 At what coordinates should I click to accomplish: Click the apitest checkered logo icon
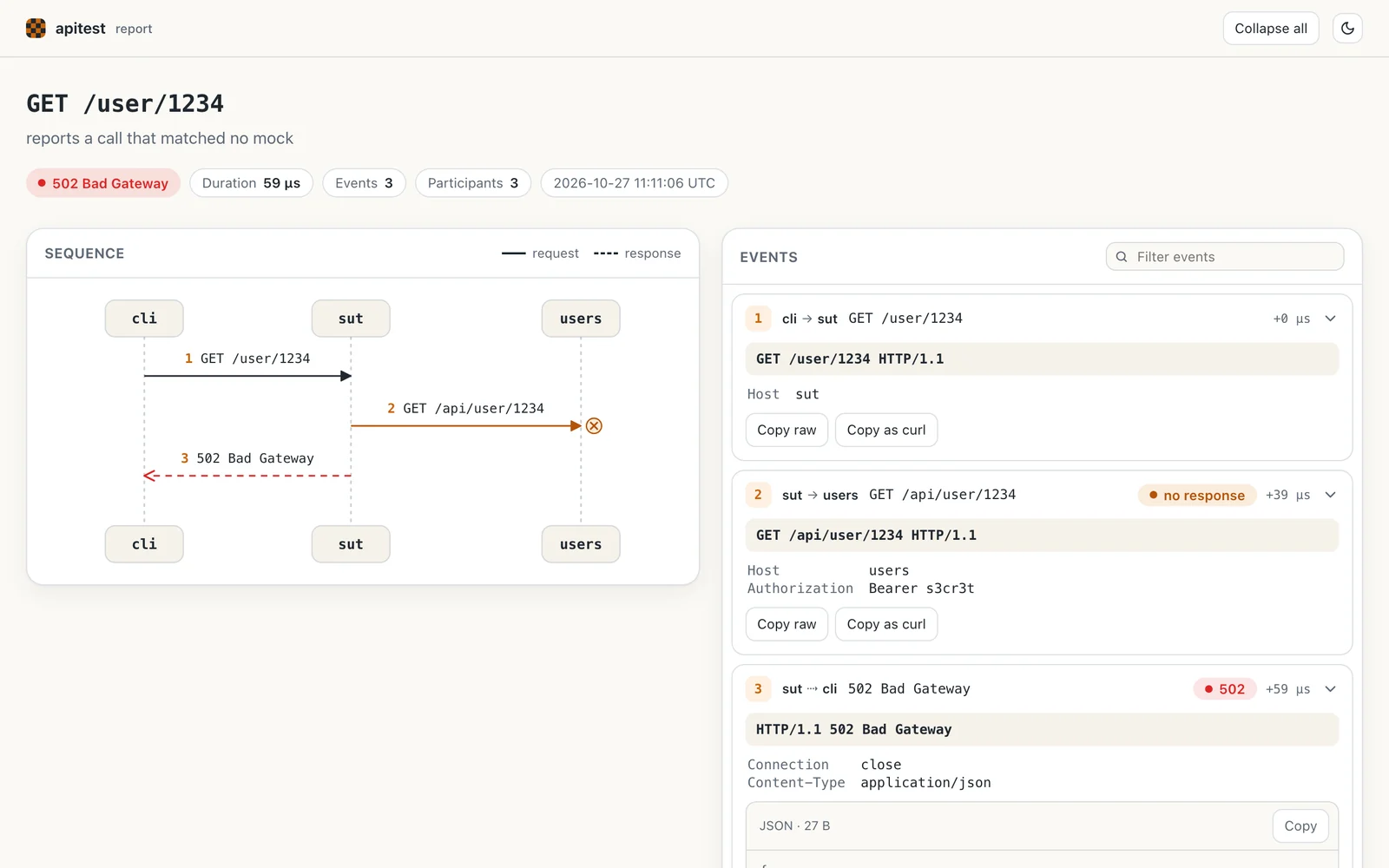pos(36,29)
